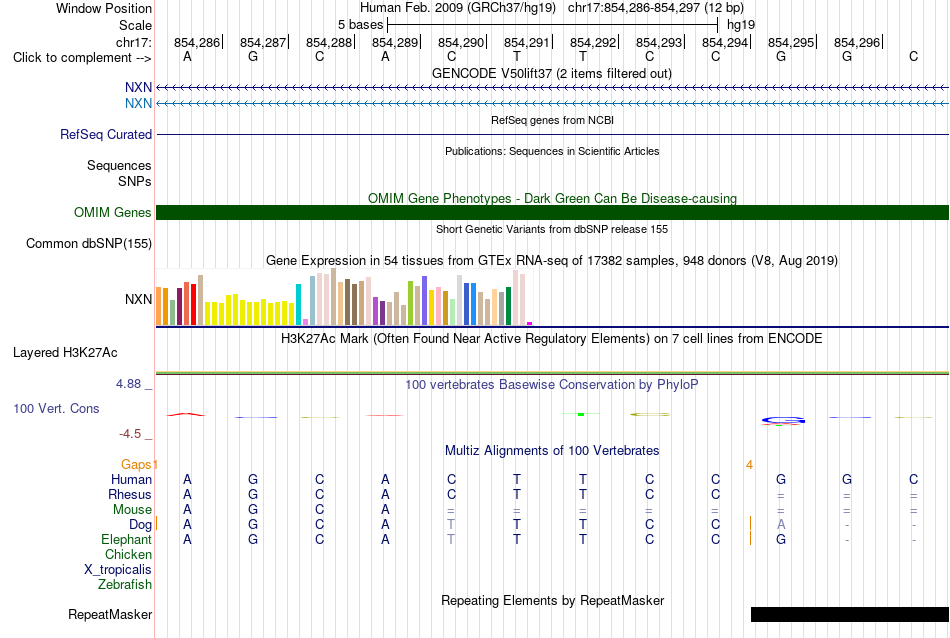
Task: Click 'Short Genetic Variants from dbSNP release 155' title
Action: pyautogui.click(x=552, y=229)
